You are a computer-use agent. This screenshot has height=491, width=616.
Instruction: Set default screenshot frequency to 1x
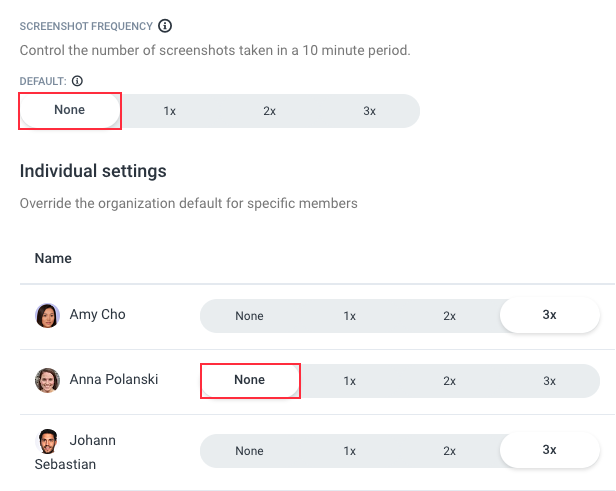[x=170, y=111]
